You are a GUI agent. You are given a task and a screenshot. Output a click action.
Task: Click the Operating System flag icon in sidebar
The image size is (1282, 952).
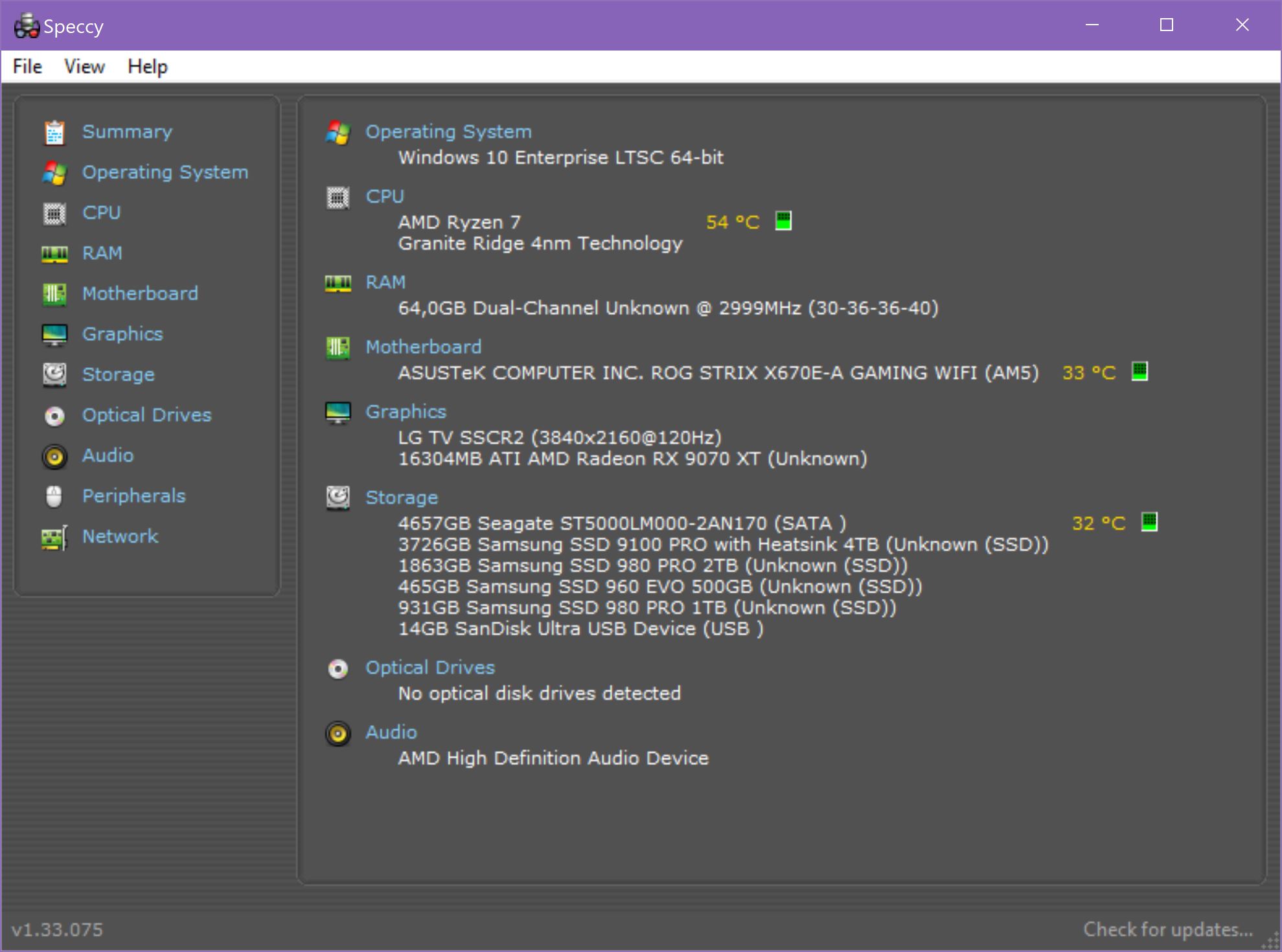(x=54, y=173)
